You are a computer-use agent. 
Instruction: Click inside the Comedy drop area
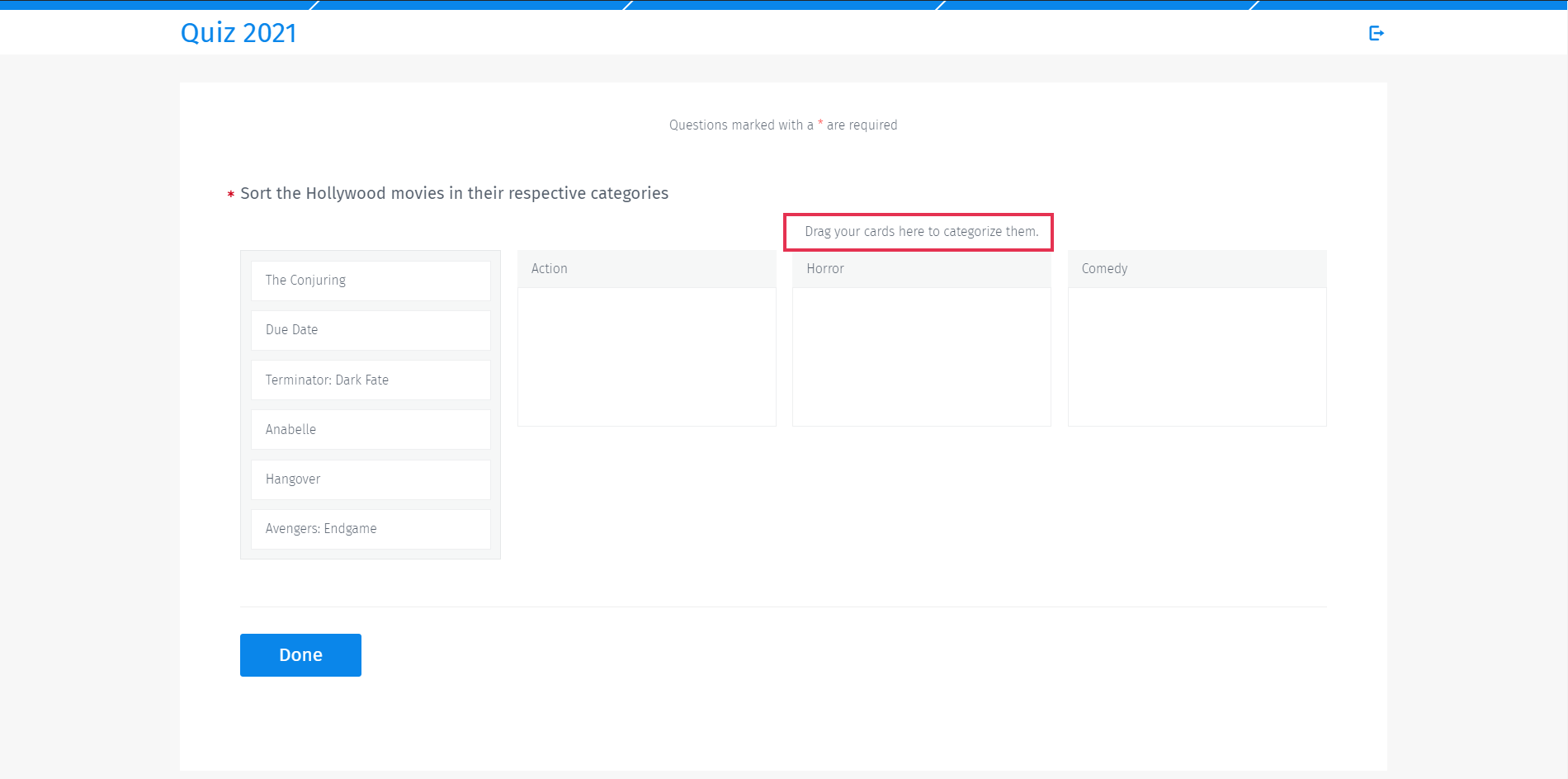point(1197,356)
